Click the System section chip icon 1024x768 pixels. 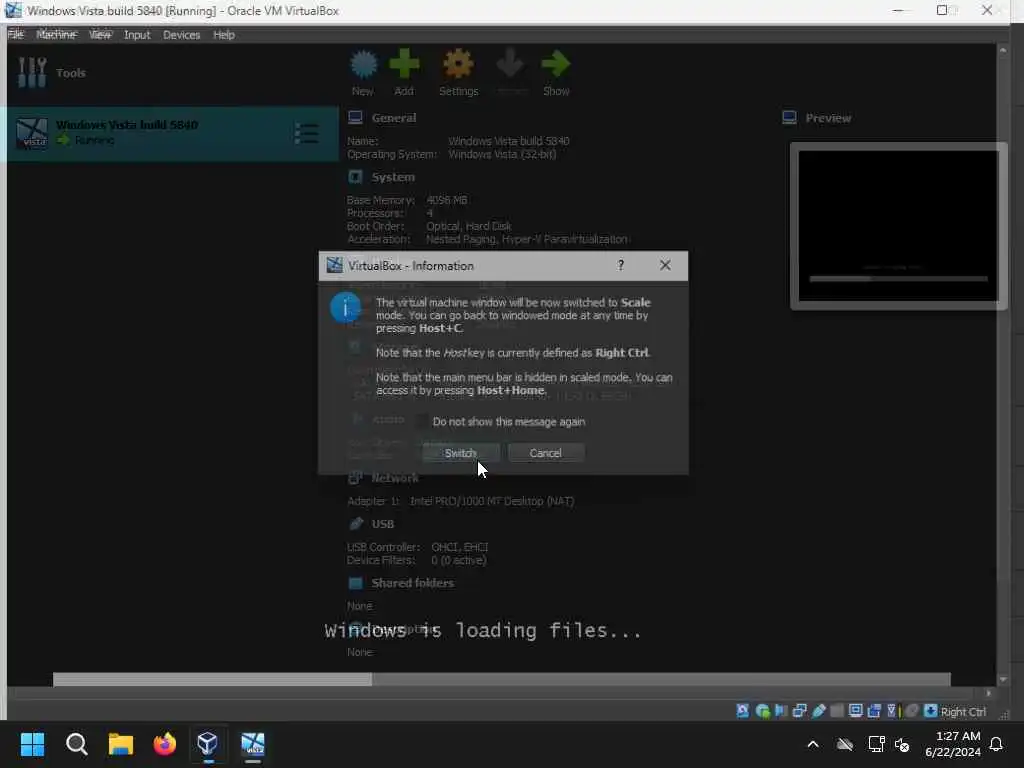[355, 177]
